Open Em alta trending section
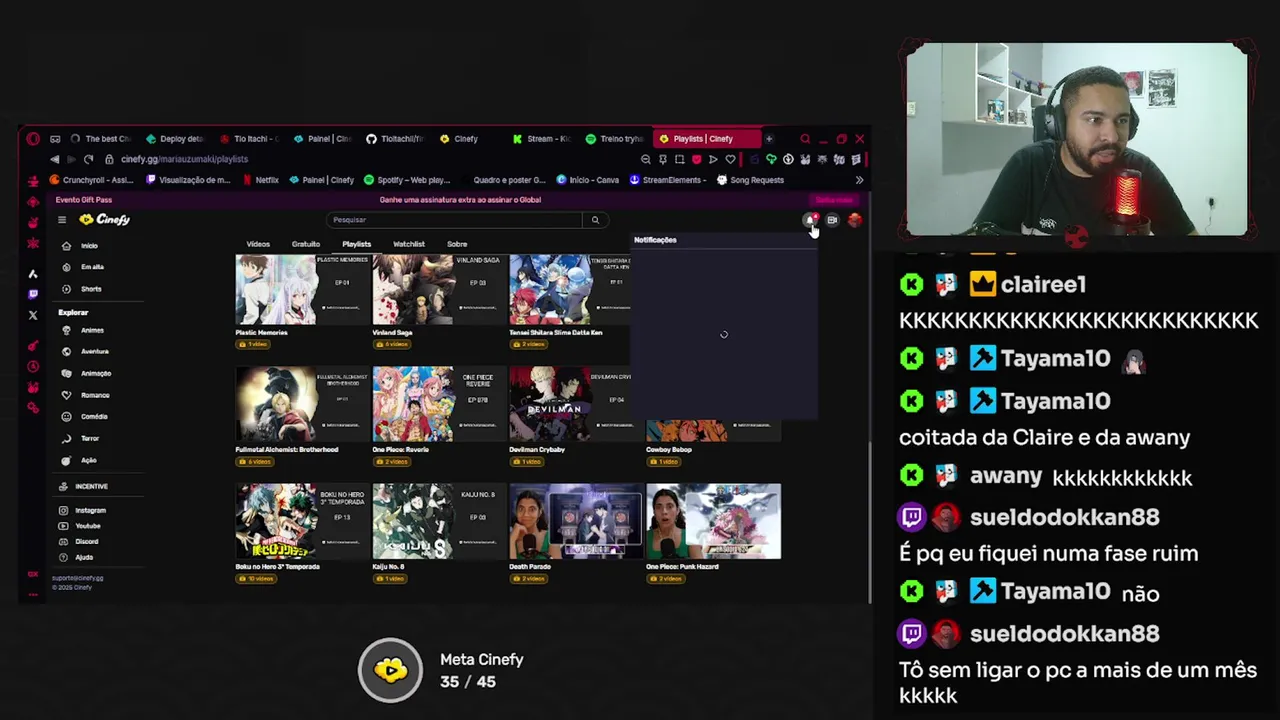This screenshot has height=720, width=1280. (x=85, y=267)
